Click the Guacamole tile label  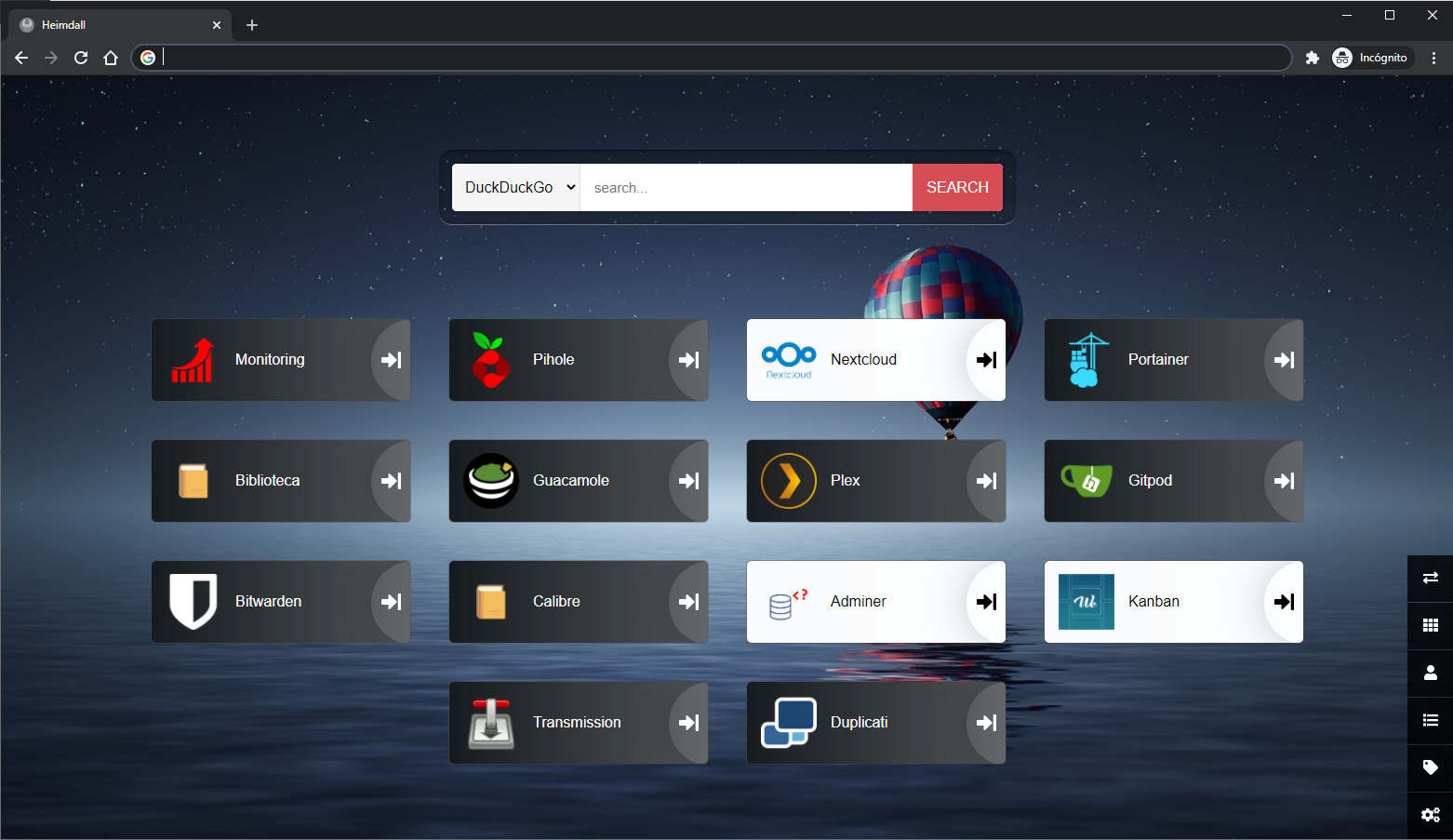click(x=571, y=481)
